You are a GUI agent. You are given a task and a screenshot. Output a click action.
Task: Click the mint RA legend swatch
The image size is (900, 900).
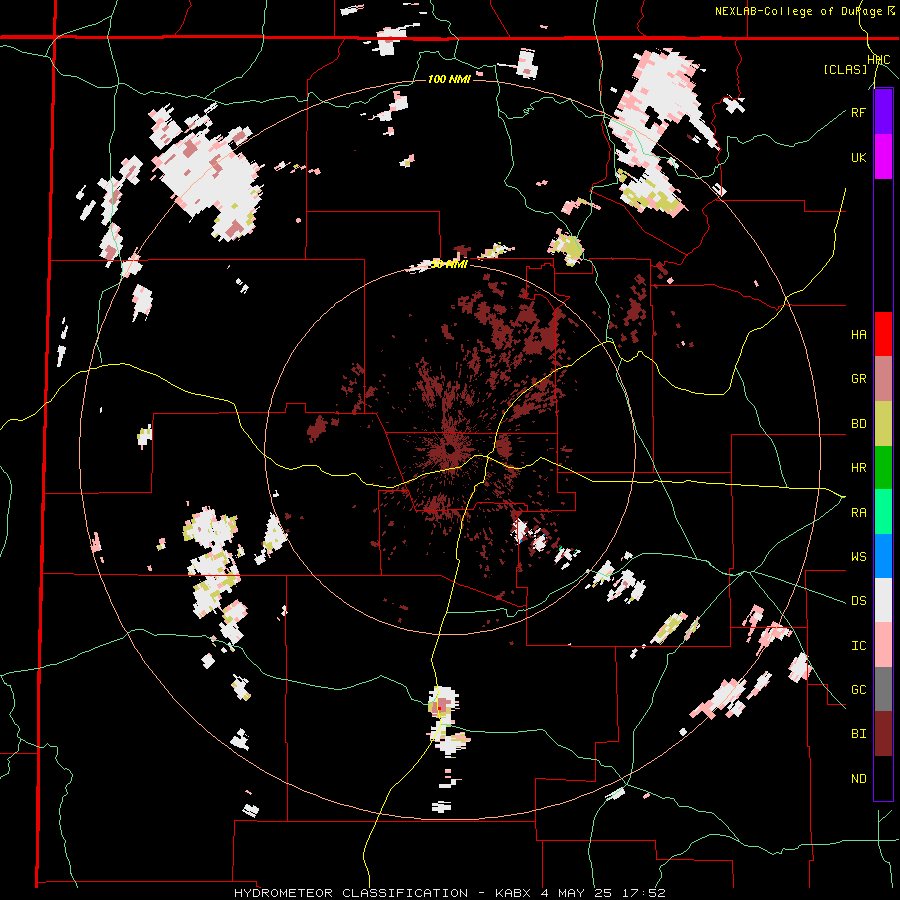click(883, 512)
